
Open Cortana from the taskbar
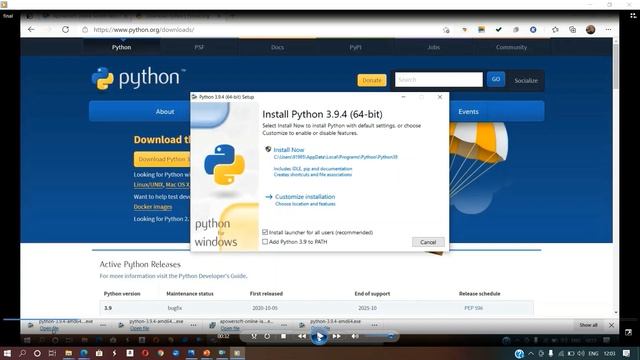coord(37,353)
